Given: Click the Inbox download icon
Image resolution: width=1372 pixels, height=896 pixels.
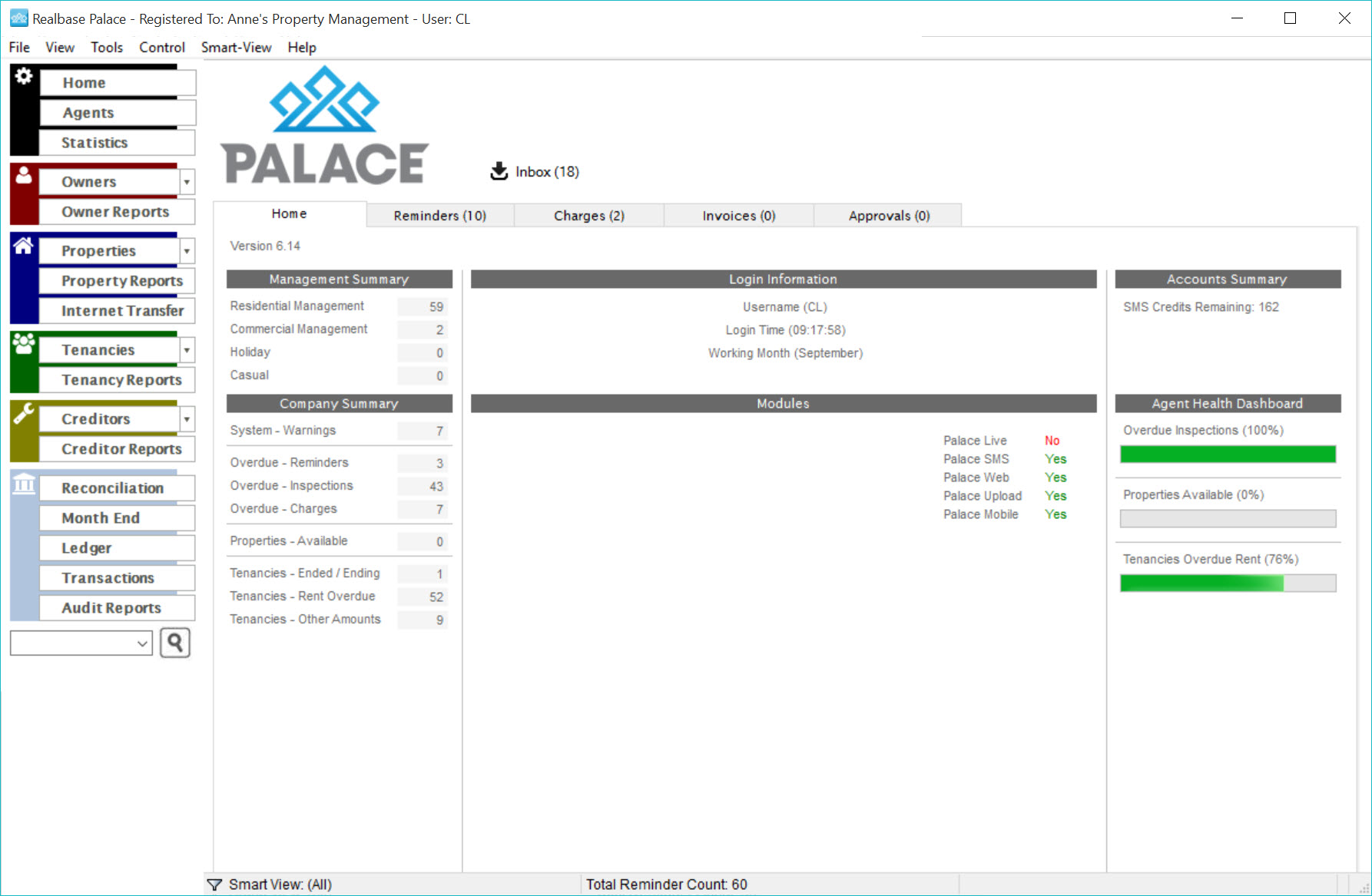Looking at the screenshot, I should point(499,171).
